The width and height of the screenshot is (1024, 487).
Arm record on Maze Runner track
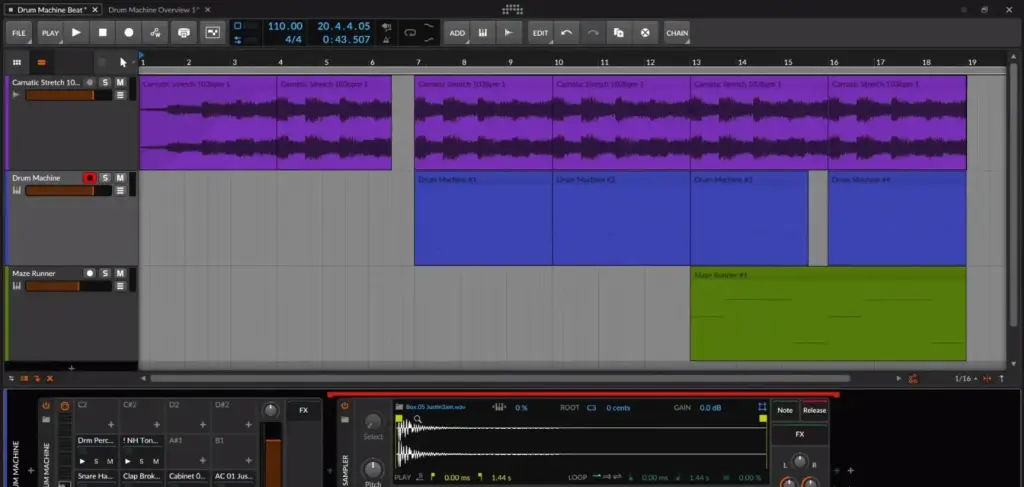pos(90,273)
